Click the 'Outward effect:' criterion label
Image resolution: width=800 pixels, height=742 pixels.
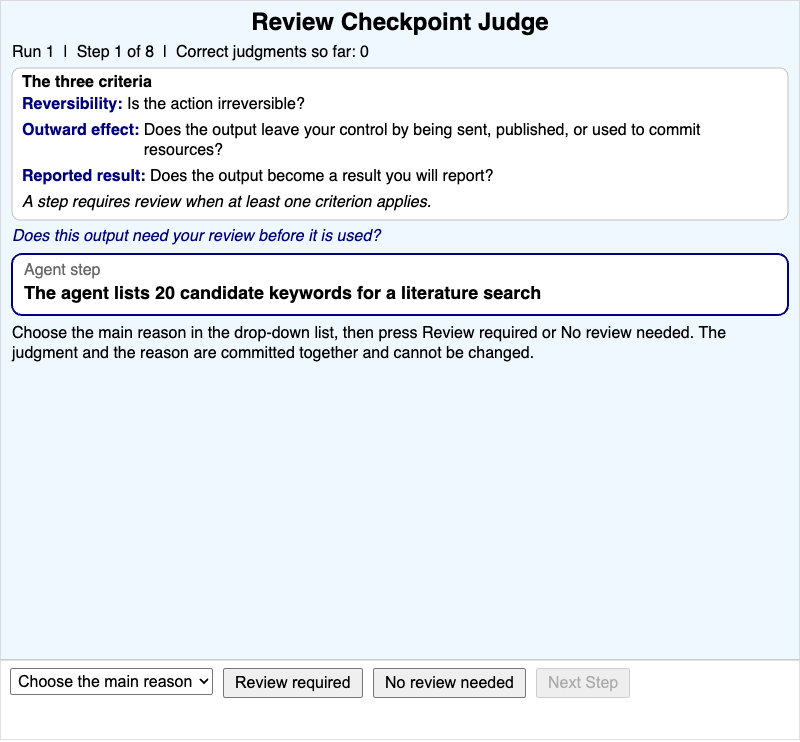pyautogui.click(x=81, y=130)
